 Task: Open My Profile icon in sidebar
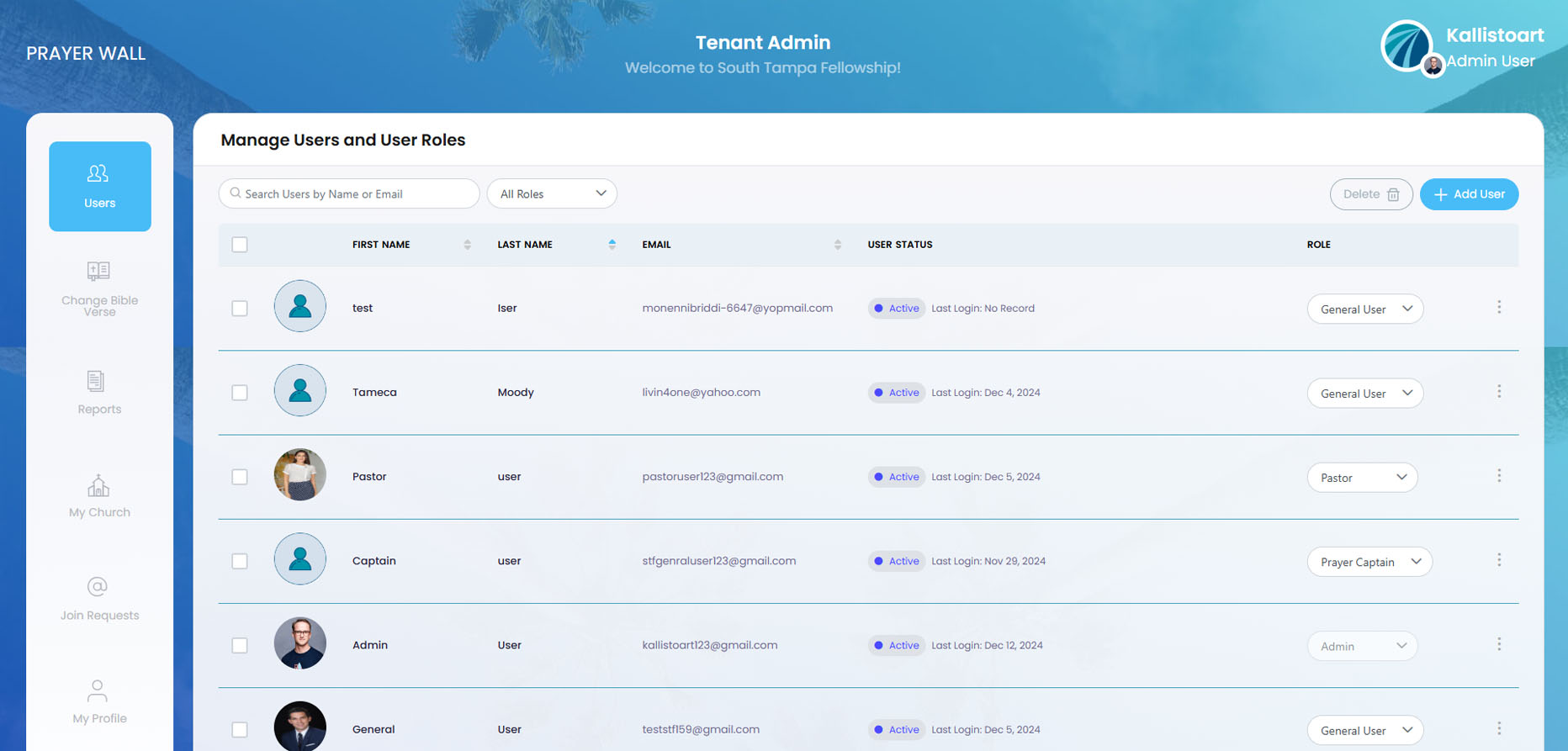(98, 691)
